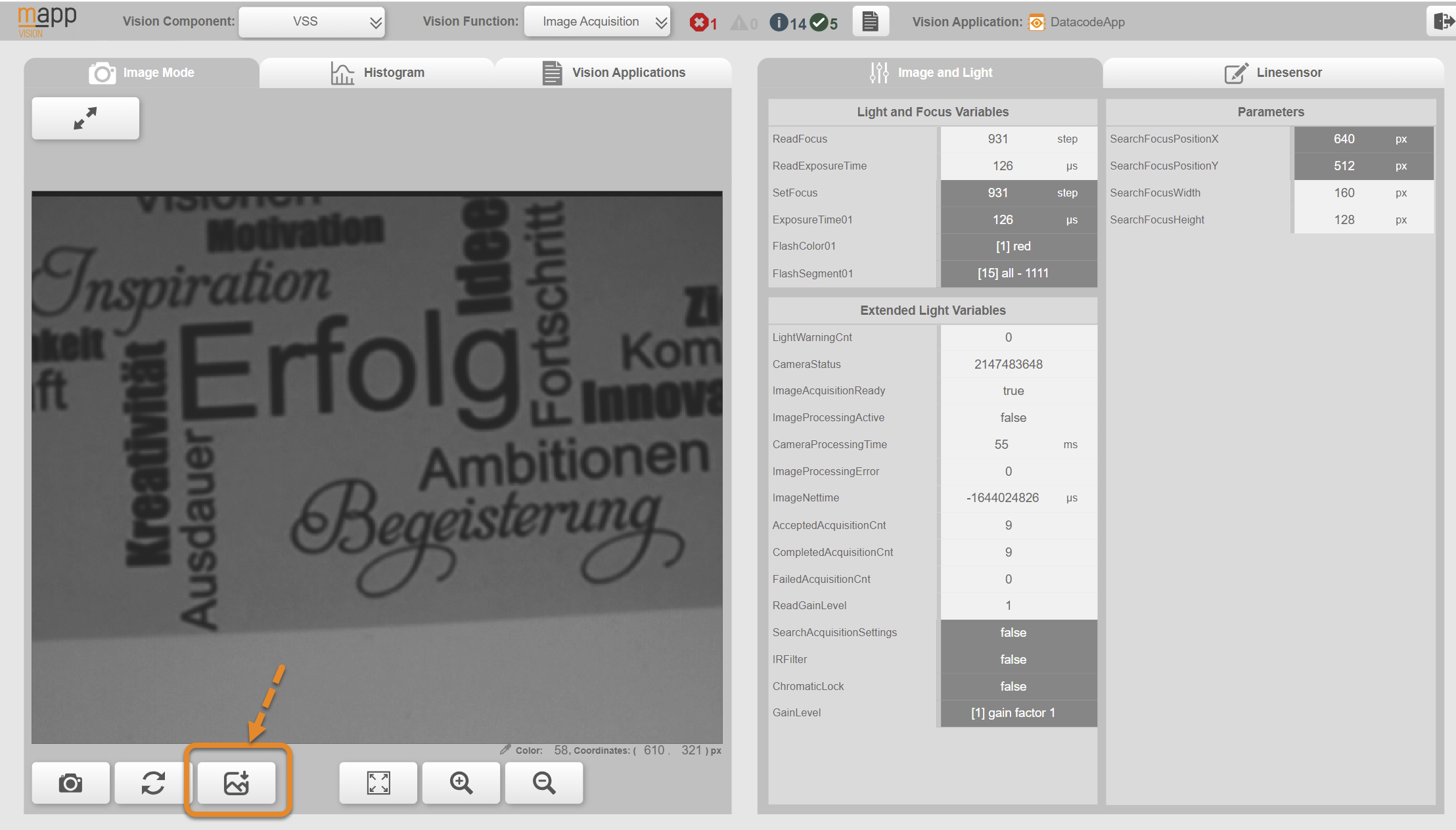The image size is (1456, 830).
Task: Open the log document icon in top bar
Action: [x=871, y=22]
